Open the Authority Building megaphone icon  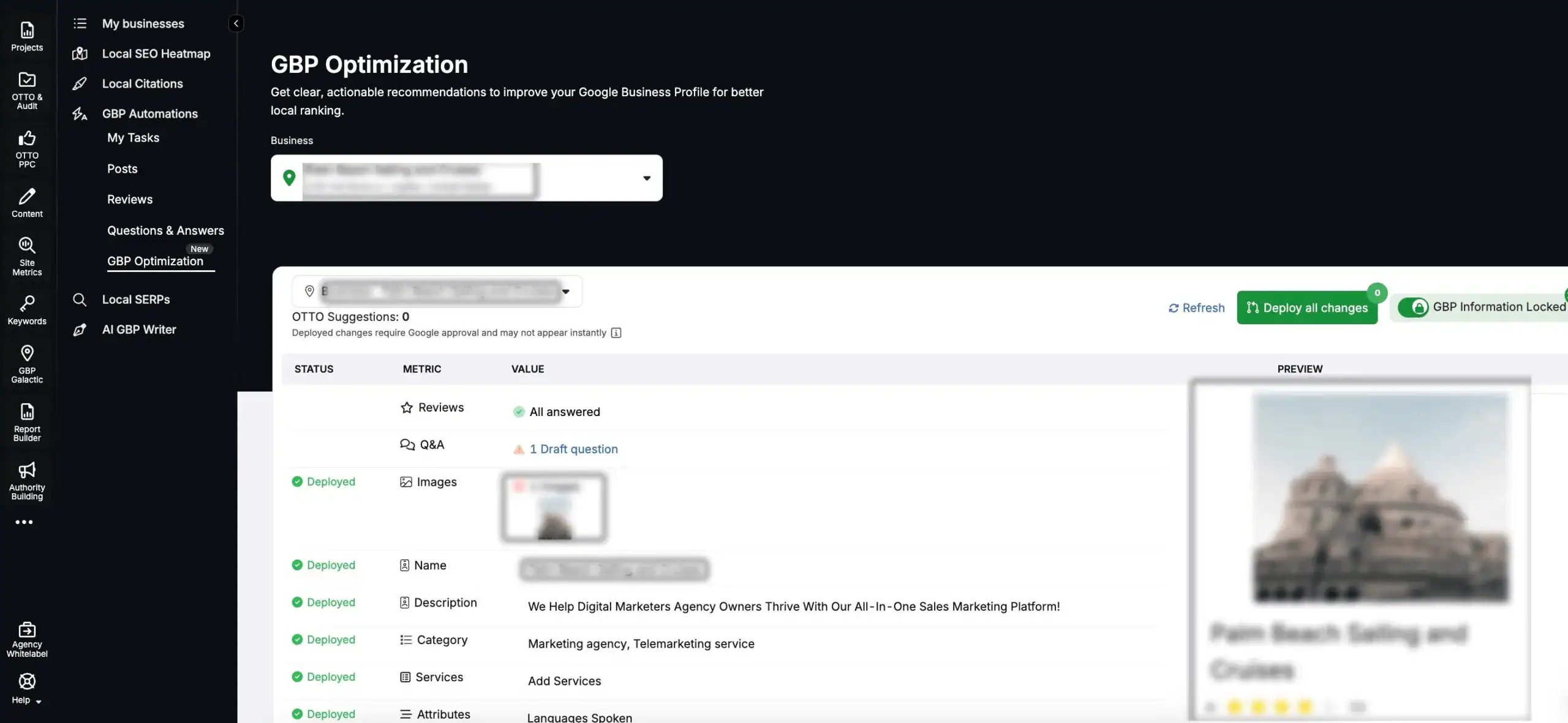click(x=26, y=479)
